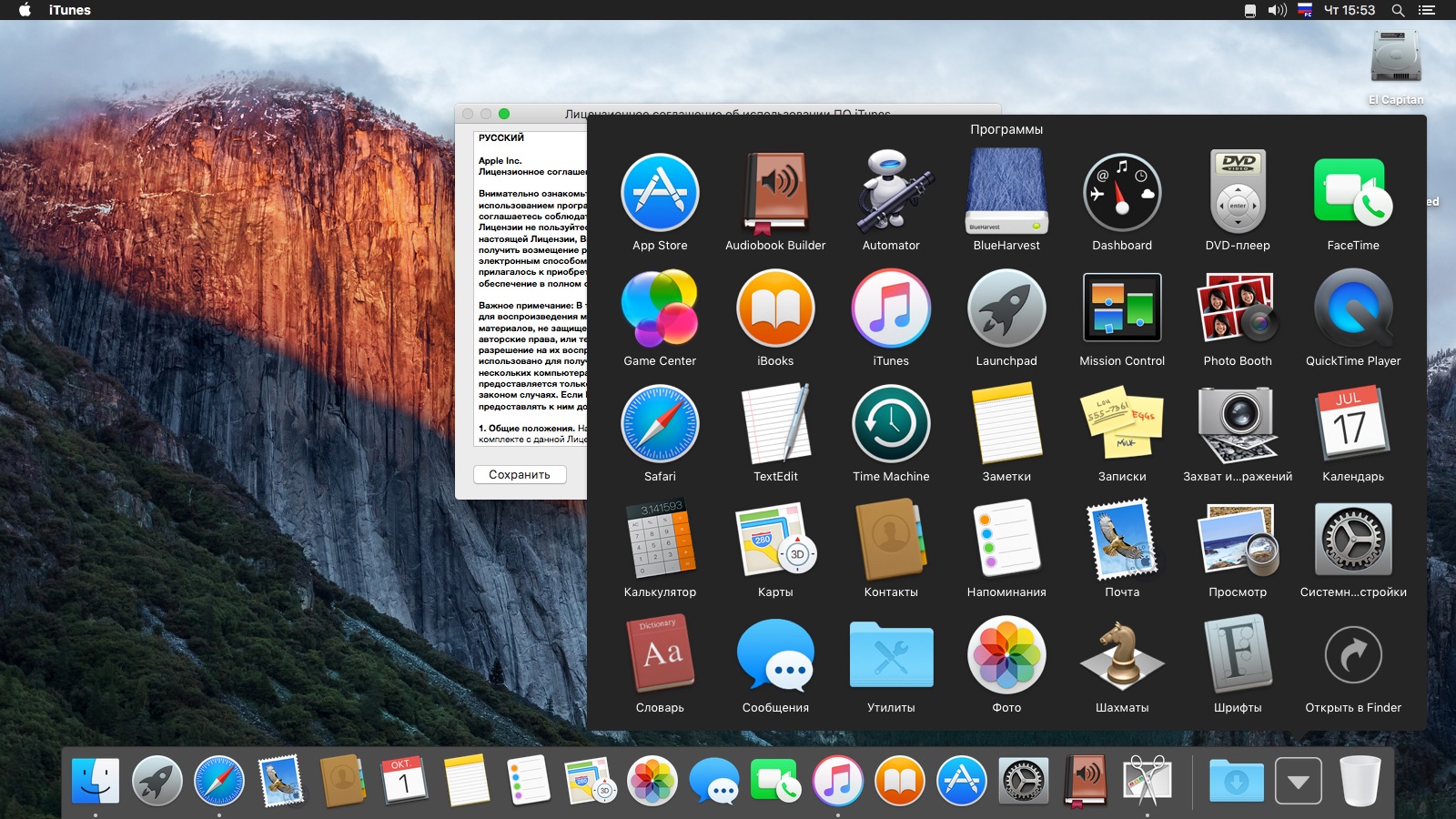Open the Apple menu
Image resolution: width=1456 pixels, height=819 pixels.
pyautogui.click(x=25, y=10)
